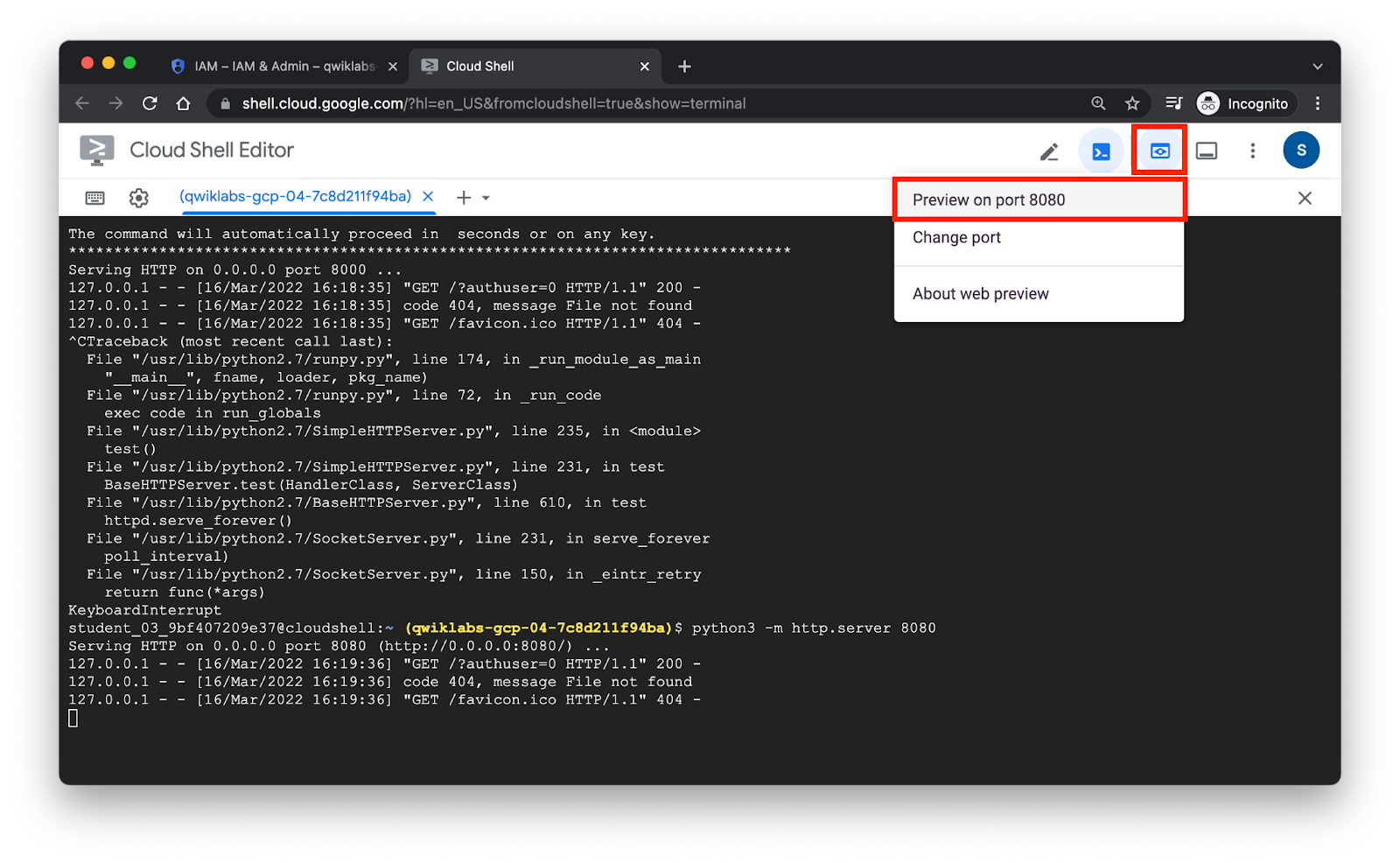This screenshot has width=1400, height=863.
Task: Toggle the Cloud Shell terminal button
Action: point(1101,151)
